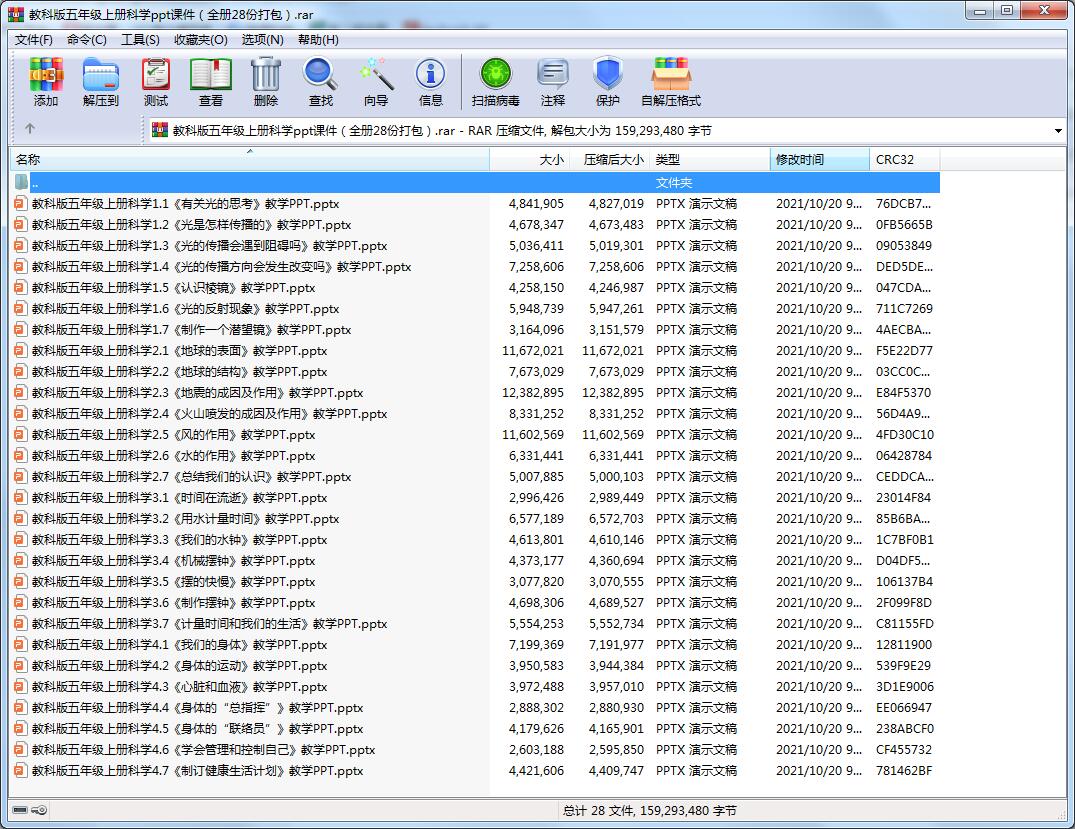The image size is (1075, 829).
Task: Click pptx icon of file 1.1《有关光的思考》
Action: coord(21,204)
